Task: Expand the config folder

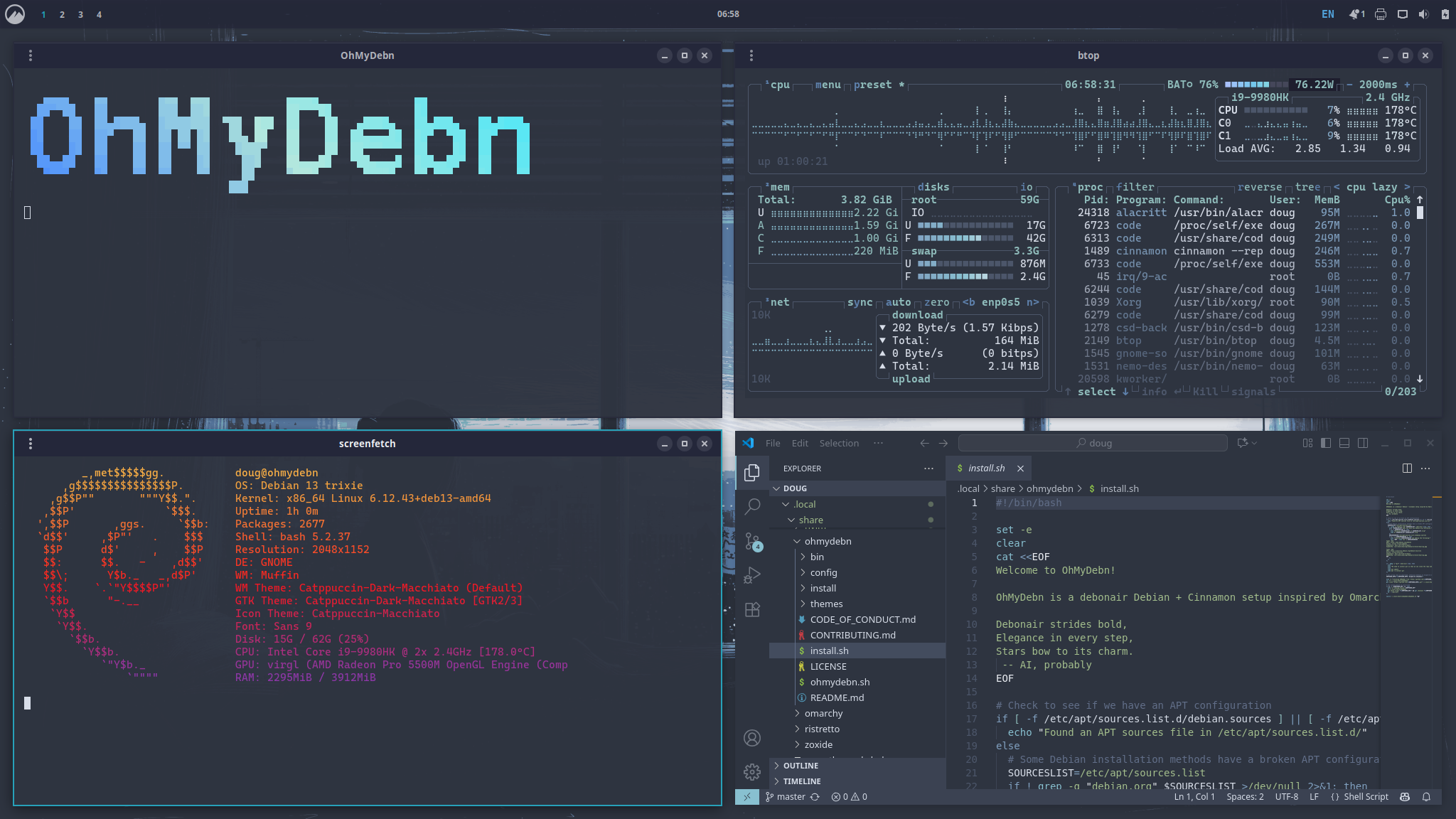Action: click(823, 572)
